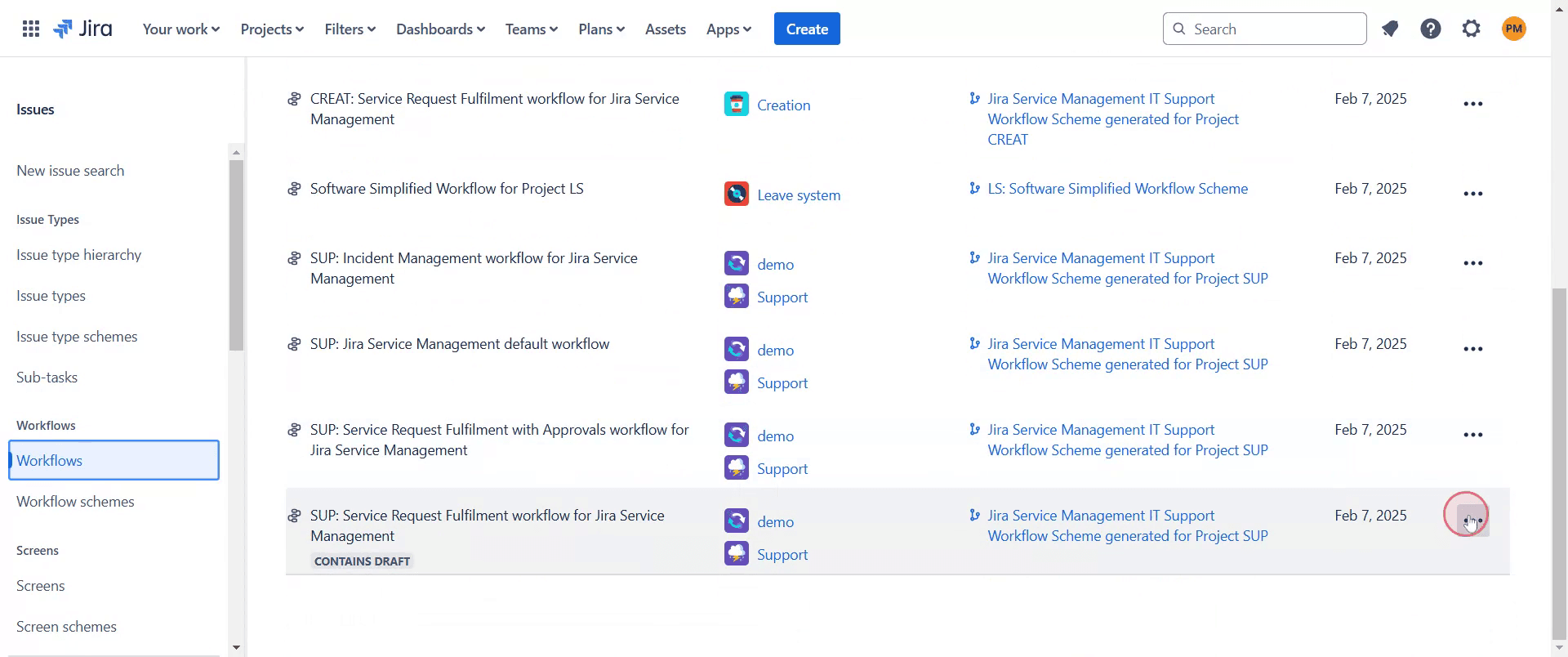The width and height of the screenshot is (1568, 657).
Task: Open more actions for CREAT Service Request workflow
Action: pyautogui.click(x=1473, y=104)
